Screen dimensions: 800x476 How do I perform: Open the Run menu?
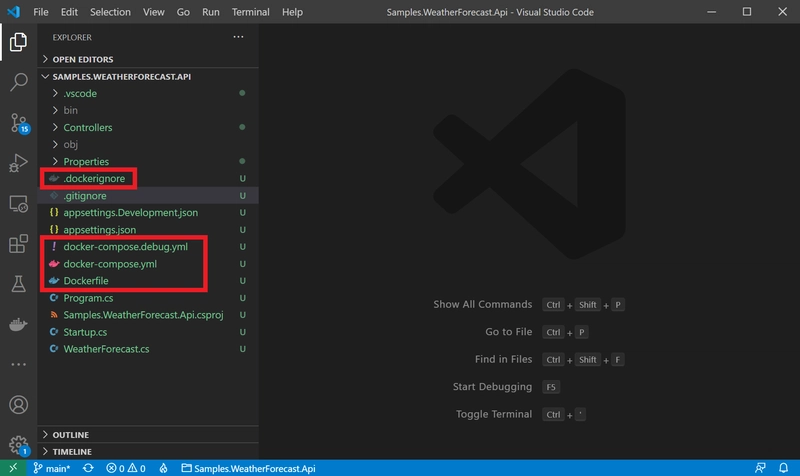pyautogui.click(x=211, y=12)
